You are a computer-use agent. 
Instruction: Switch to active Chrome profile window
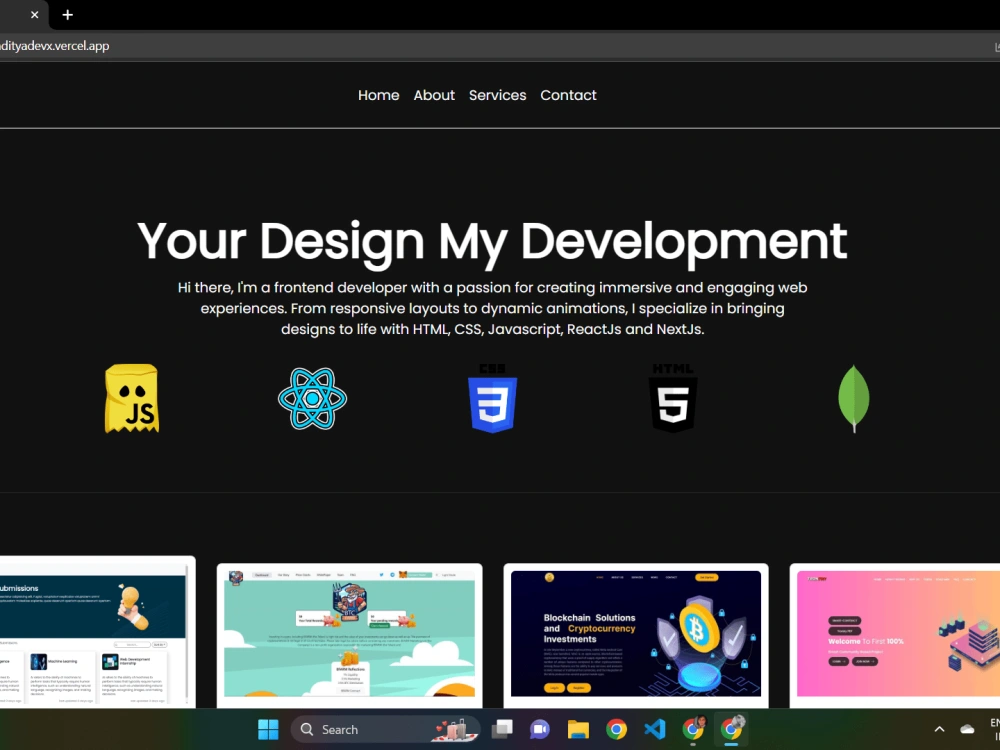[732, 728]
